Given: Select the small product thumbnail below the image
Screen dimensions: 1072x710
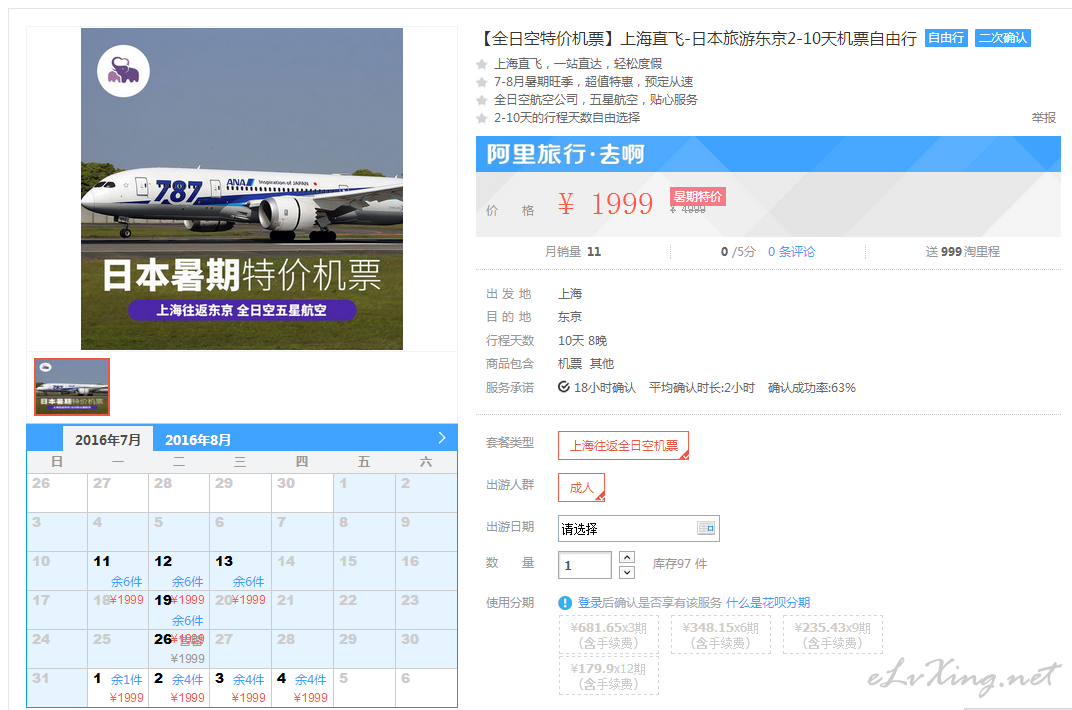Looking at the screenshot, I should [72, 387].
